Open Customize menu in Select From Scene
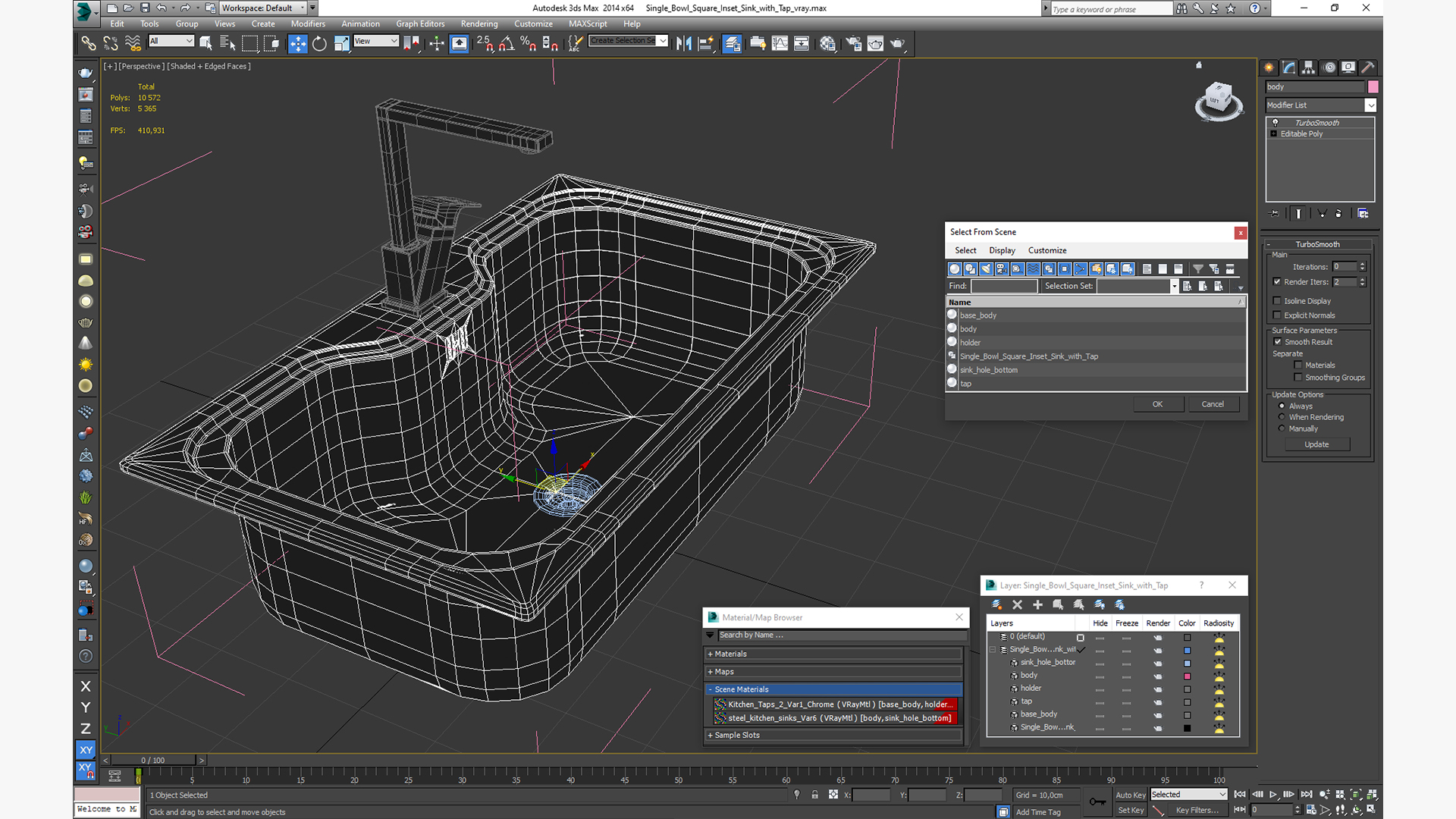The height and width of the screenshot is (819, 1456). click(x=1047, y=250)
